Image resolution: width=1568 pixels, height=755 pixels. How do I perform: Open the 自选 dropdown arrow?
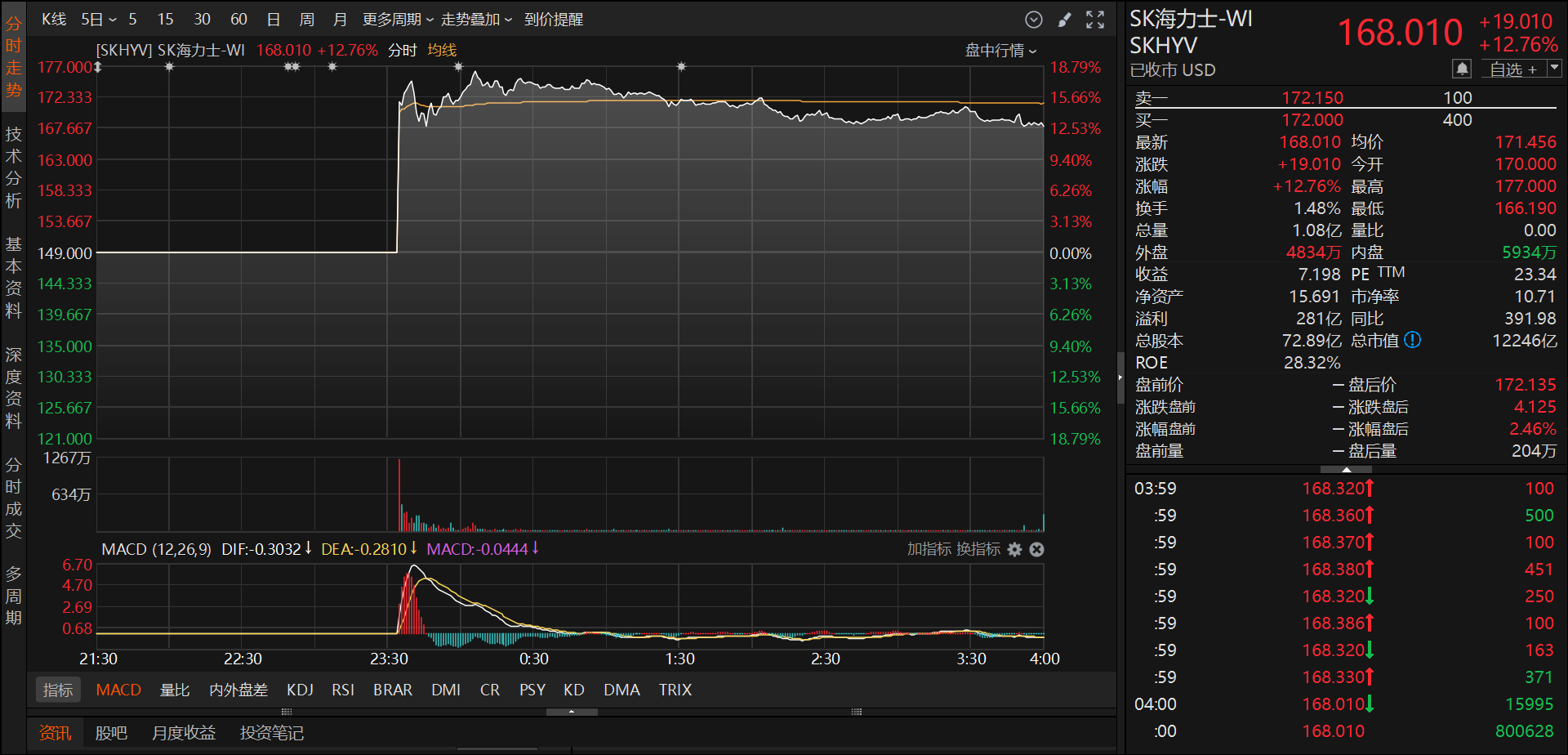click(x=1554, y=68)
